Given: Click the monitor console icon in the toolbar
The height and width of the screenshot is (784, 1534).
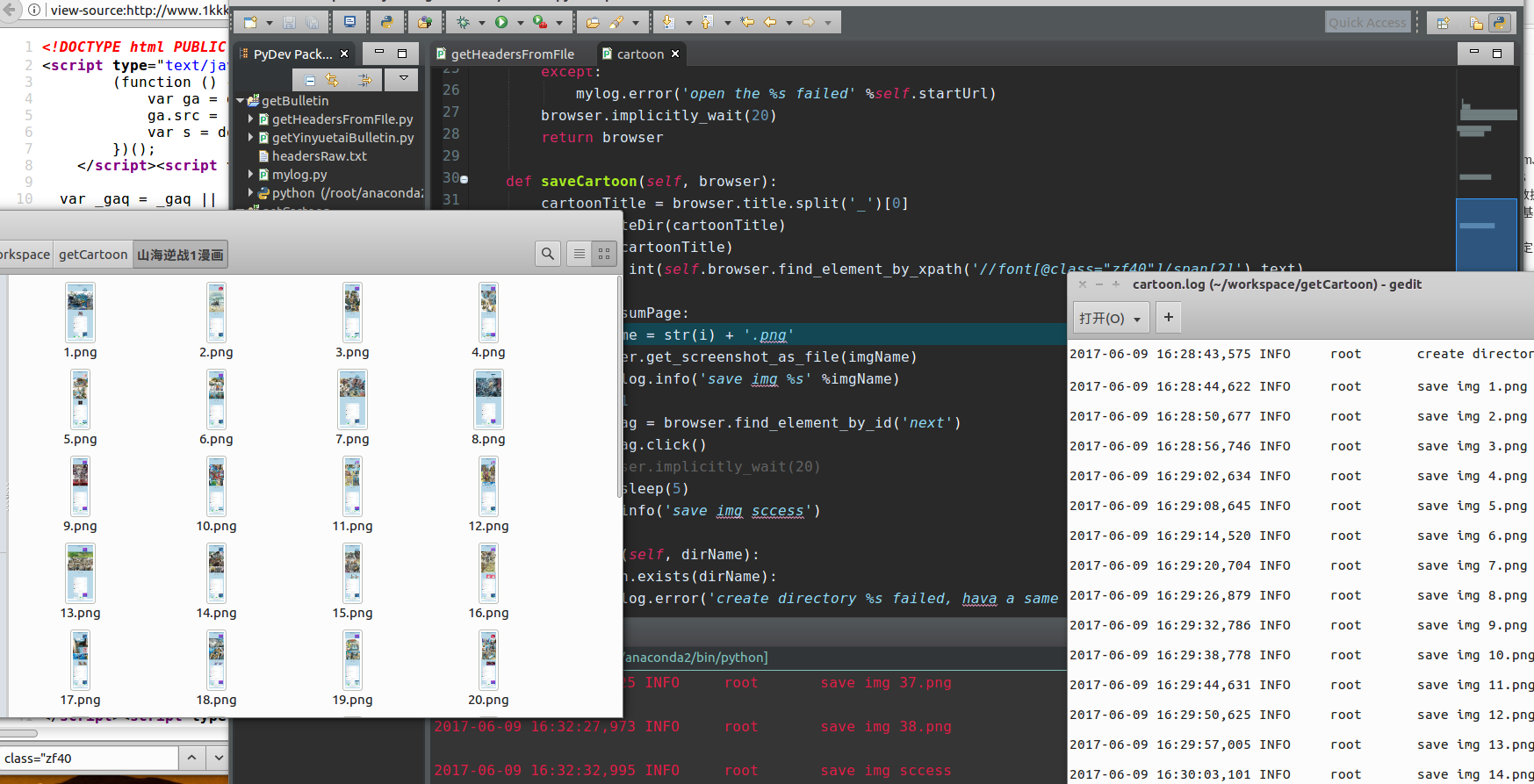Looking at the screenshot, I should [x=349, y=22].
